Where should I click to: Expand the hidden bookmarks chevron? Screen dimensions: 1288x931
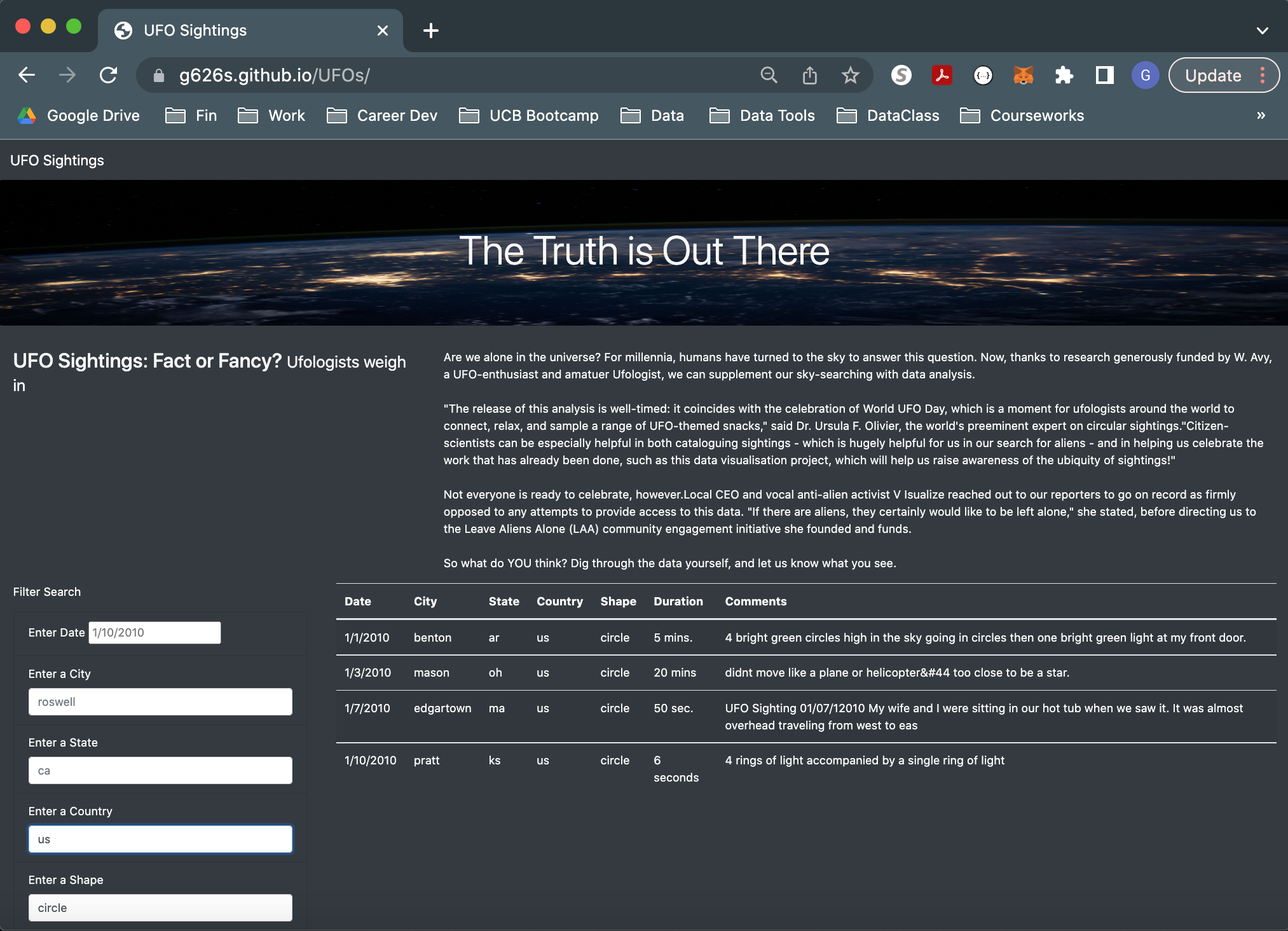click(x=1261, y=116)
